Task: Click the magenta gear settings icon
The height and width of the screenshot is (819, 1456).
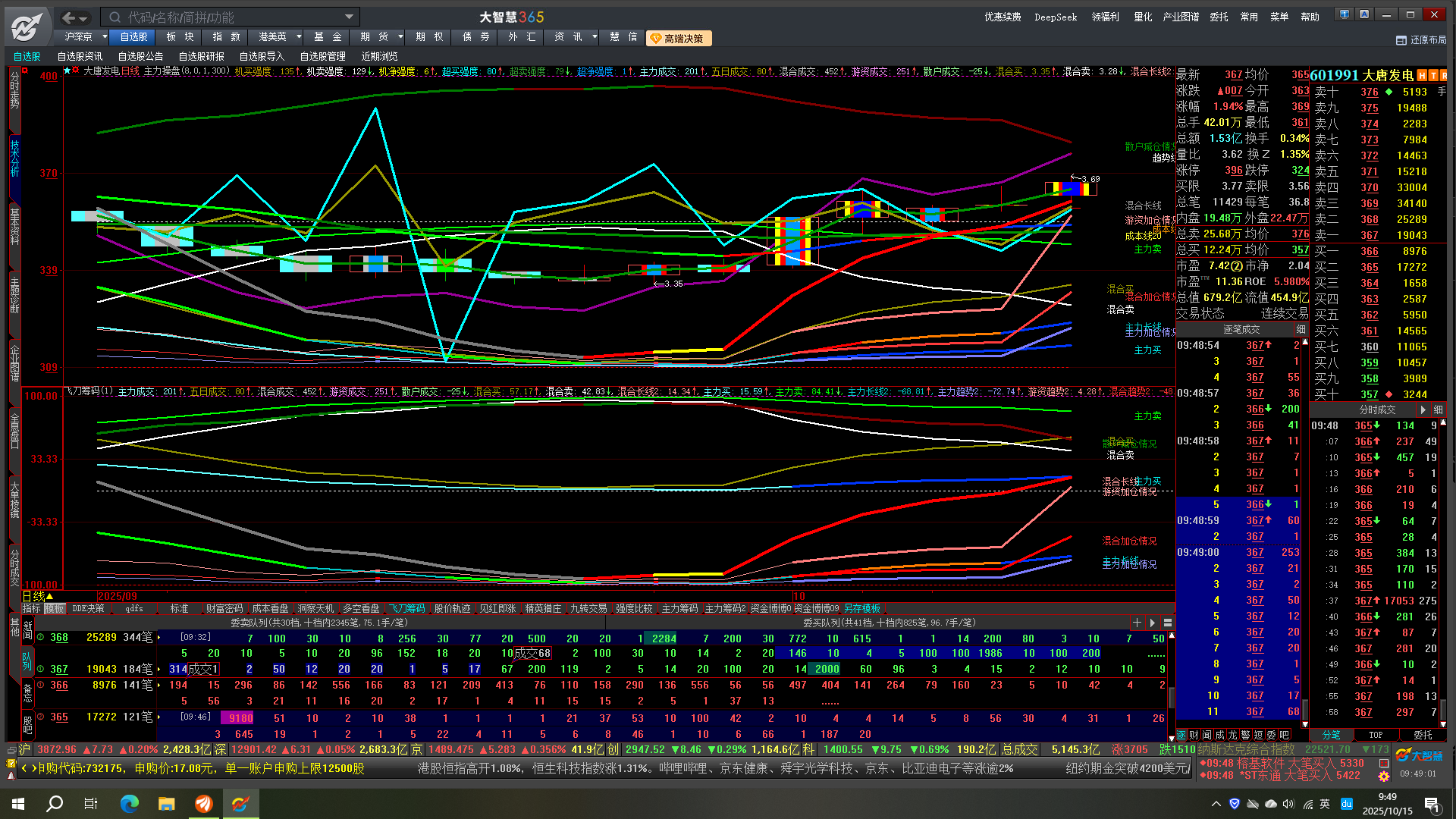Action: (1384, 777)
